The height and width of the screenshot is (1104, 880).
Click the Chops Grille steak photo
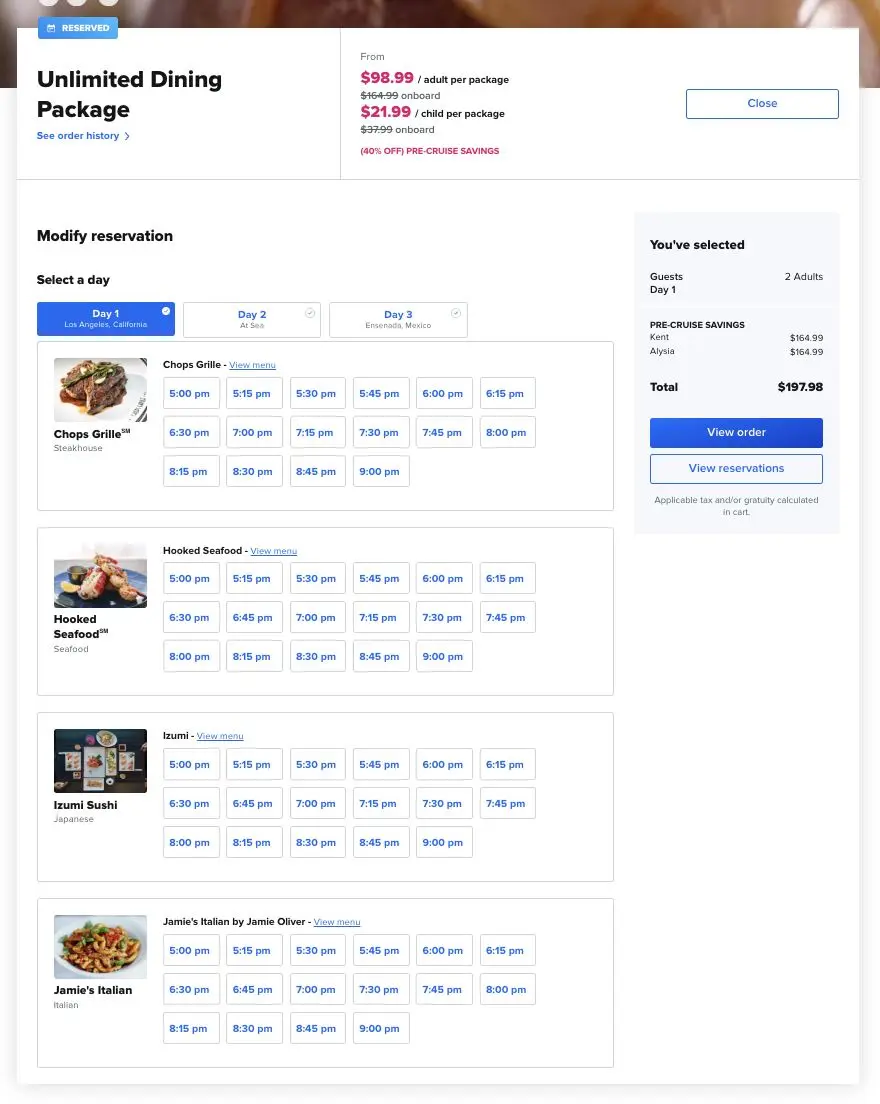tap(100, 390)
